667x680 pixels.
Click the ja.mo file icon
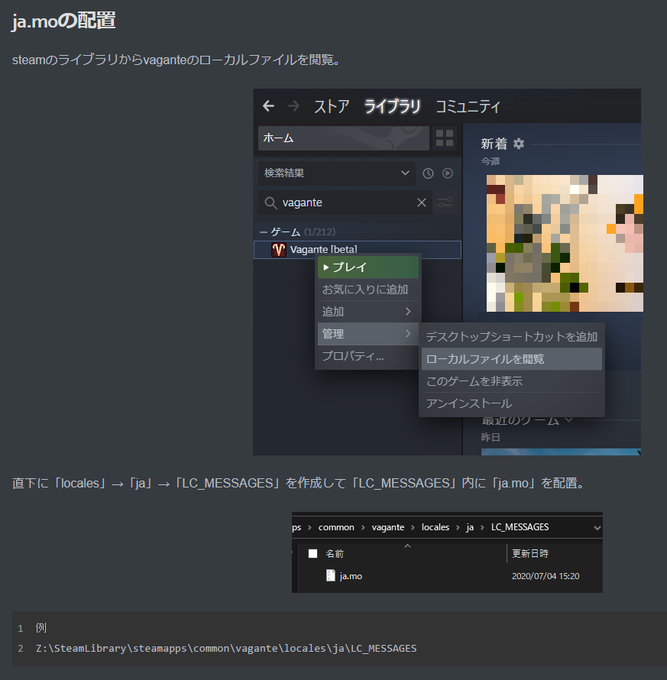pyautogui.click(x=330, y=575)
